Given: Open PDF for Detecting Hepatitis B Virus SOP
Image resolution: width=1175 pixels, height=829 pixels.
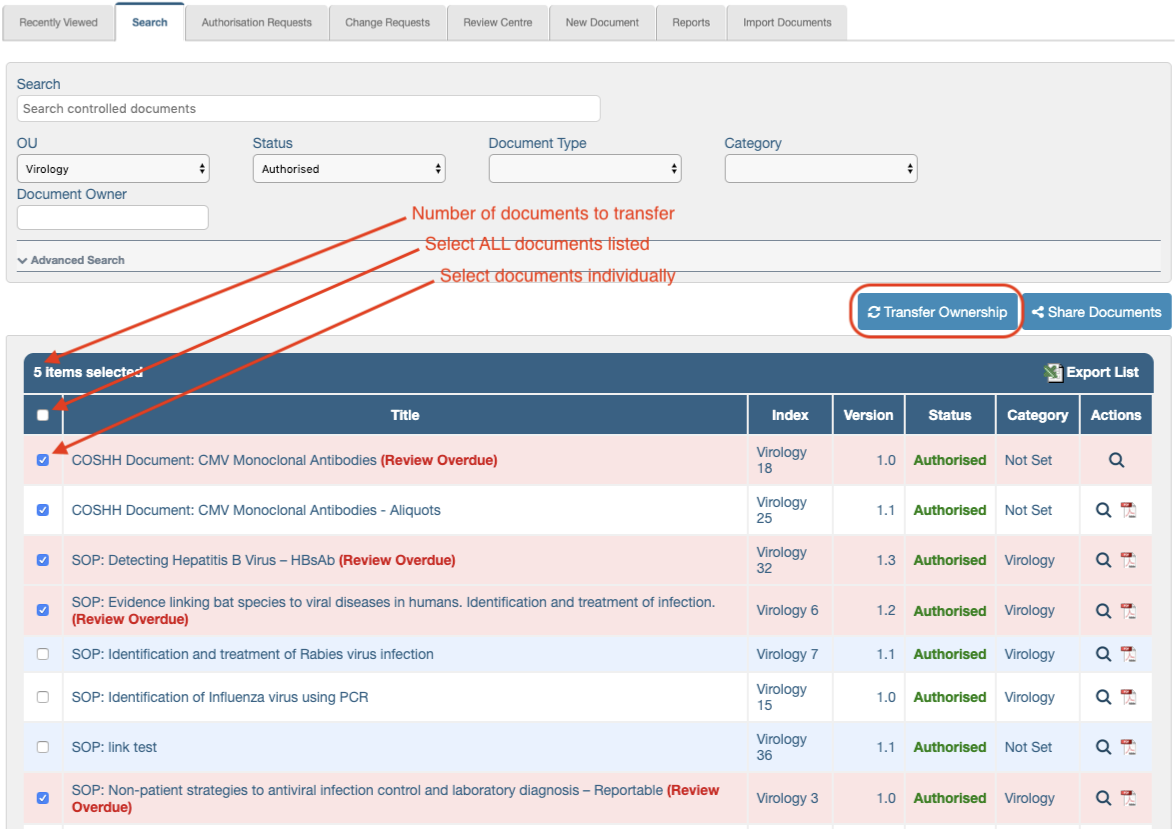Looking at the screenshot, I should click(x=1128, y=560).
